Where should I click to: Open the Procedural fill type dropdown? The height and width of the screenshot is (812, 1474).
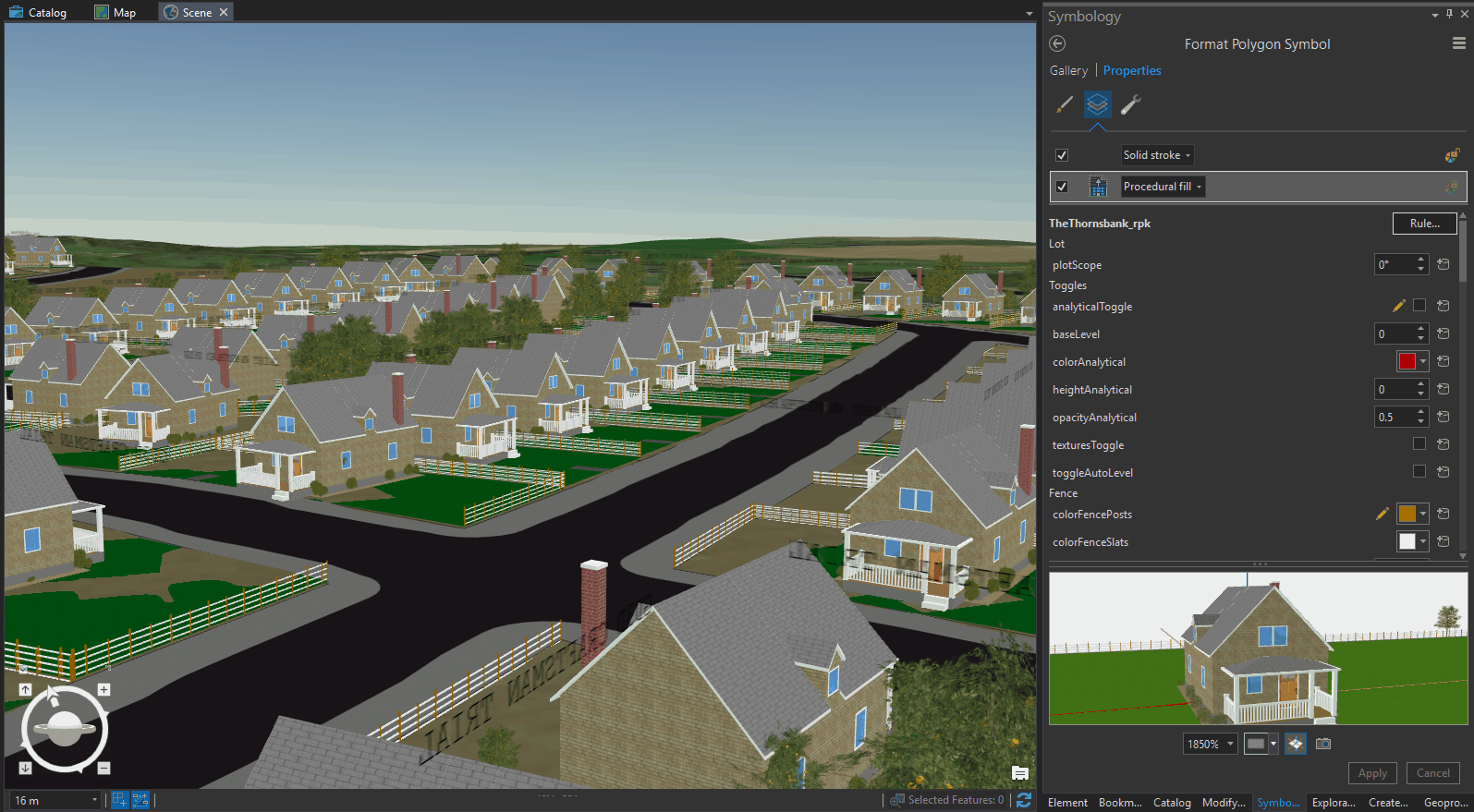(x=1163, y=187)
